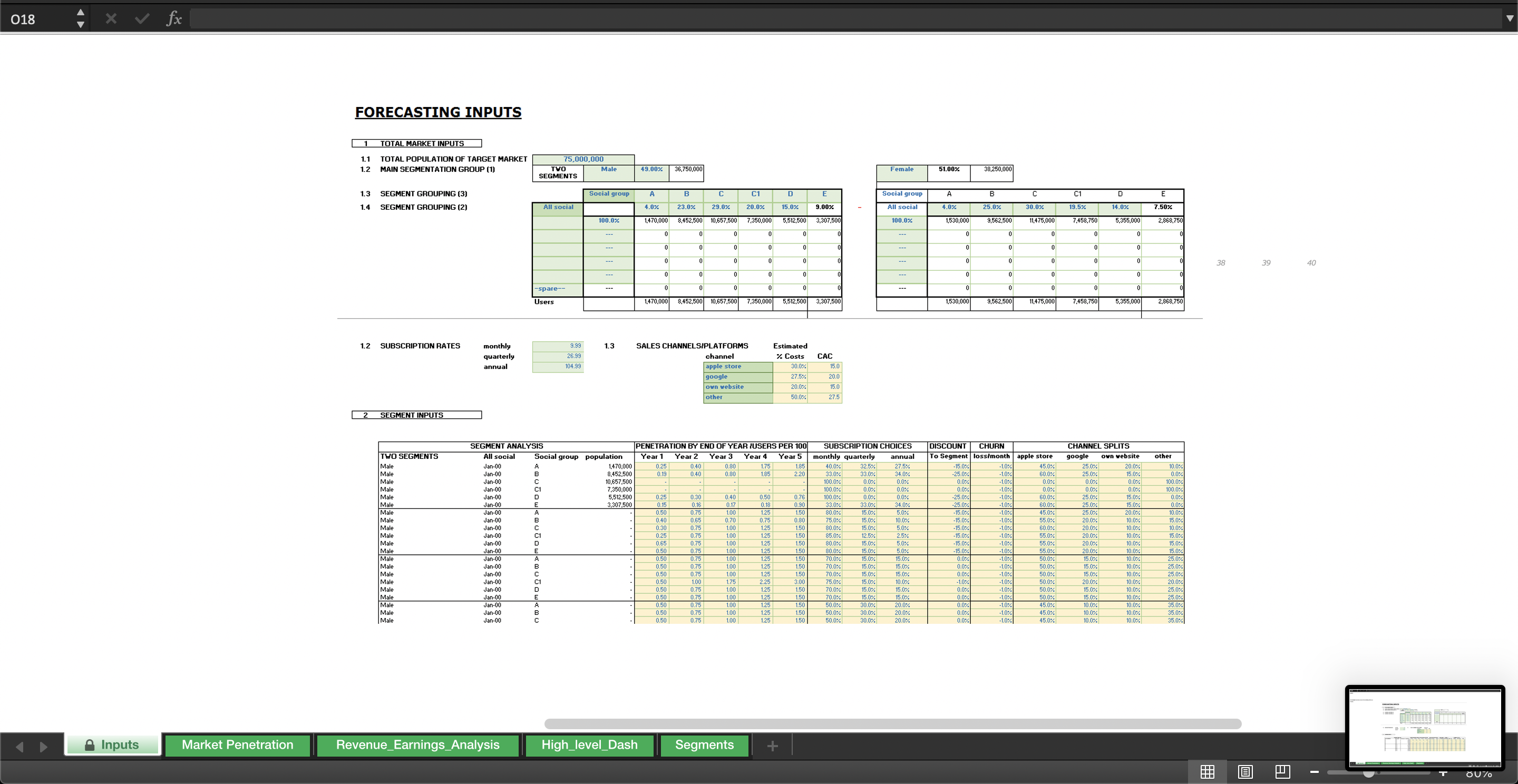
Task: Expand the formula bar with the arrow
Action: [1509, 19]
